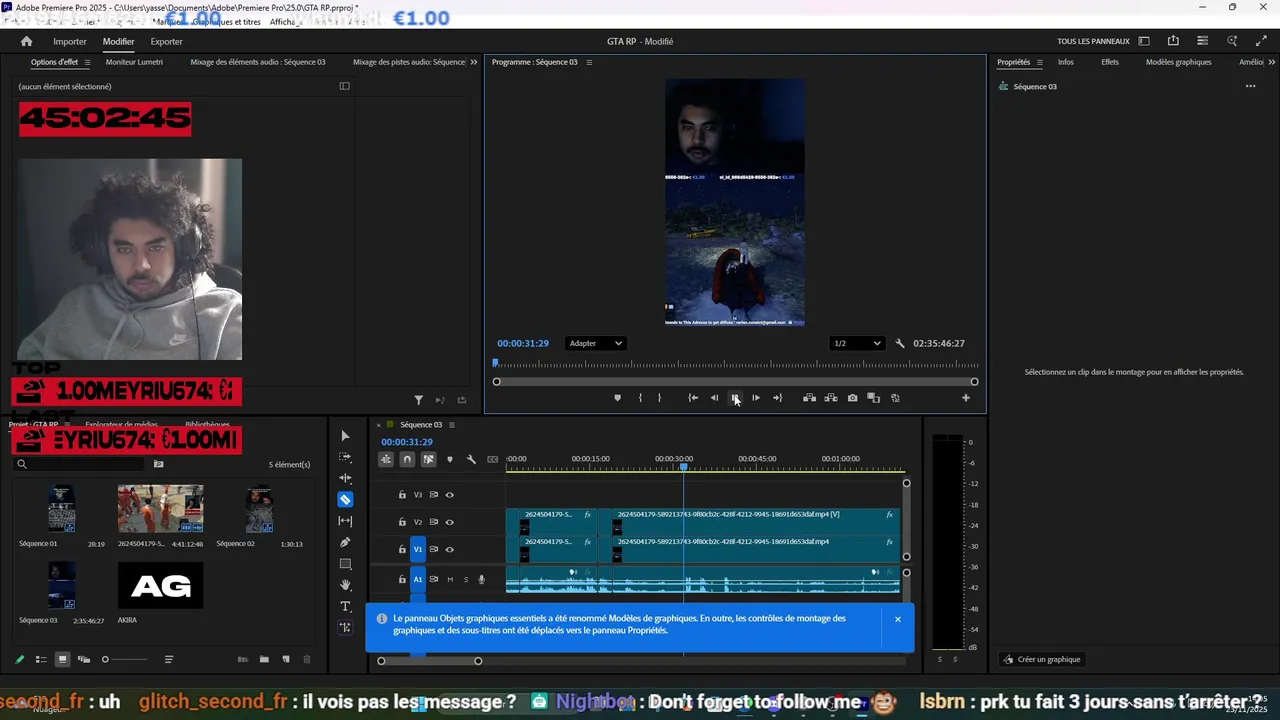Image resolution: width=1280 pixels, height=720 pixels.
Task: Open the Quick Export share icon
Action: pyautogui.click(x=1173, y=41)
